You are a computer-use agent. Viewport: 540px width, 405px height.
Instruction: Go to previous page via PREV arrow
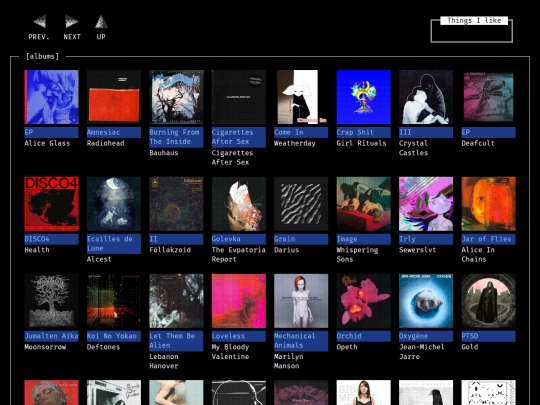(39, 22)
